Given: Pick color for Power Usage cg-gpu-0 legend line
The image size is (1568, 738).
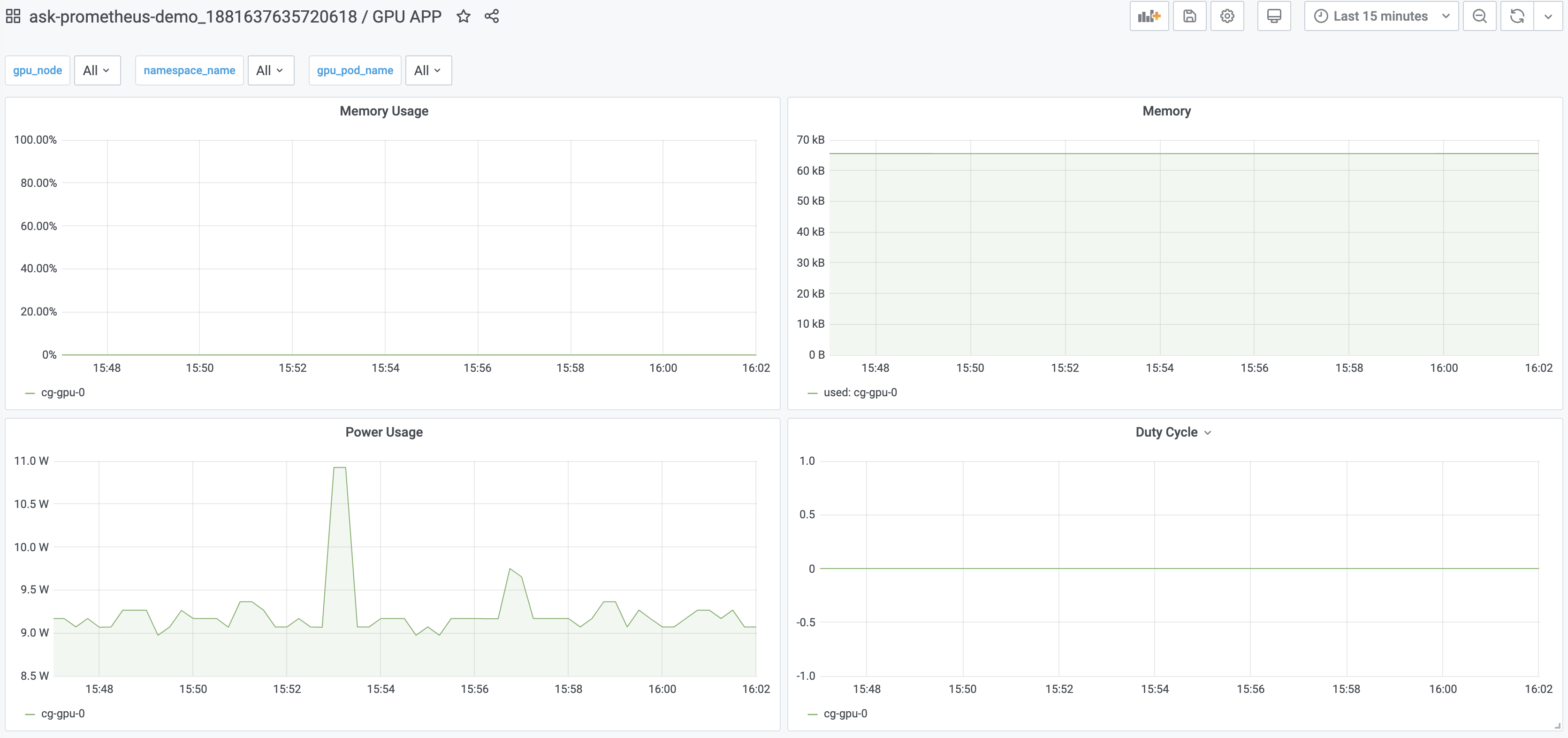Looking at the screenshot, I should coord(30,714).
